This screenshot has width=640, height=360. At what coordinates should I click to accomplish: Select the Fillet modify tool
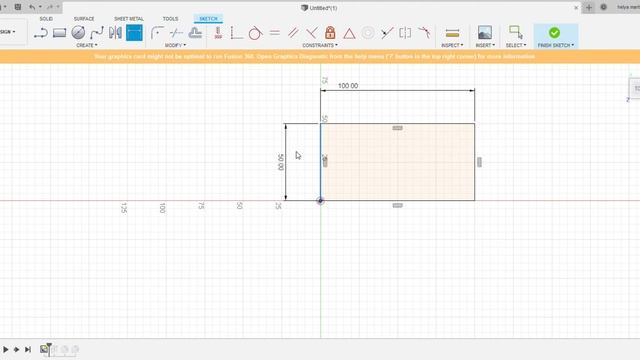point(157,33)
